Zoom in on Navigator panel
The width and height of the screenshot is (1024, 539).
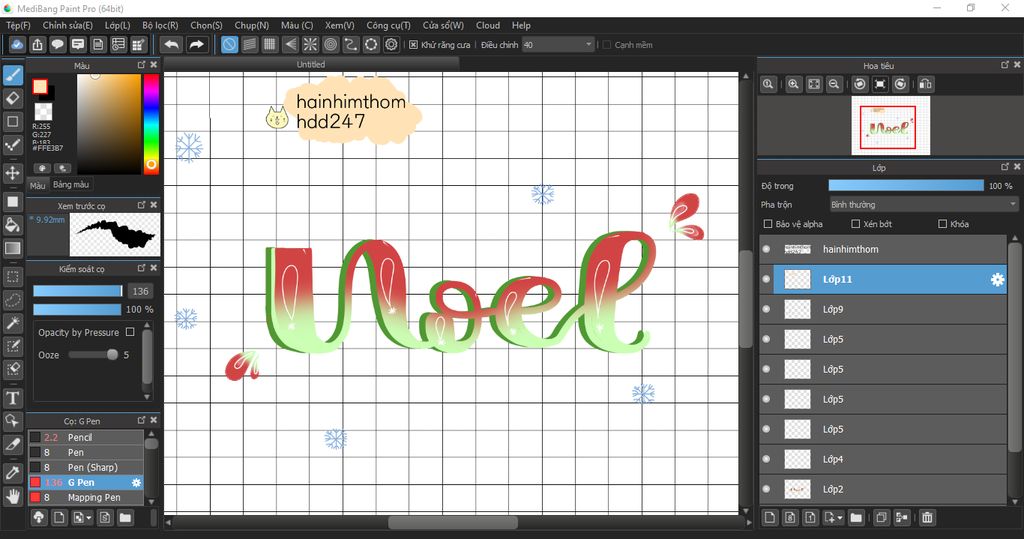tap(793, 84)
